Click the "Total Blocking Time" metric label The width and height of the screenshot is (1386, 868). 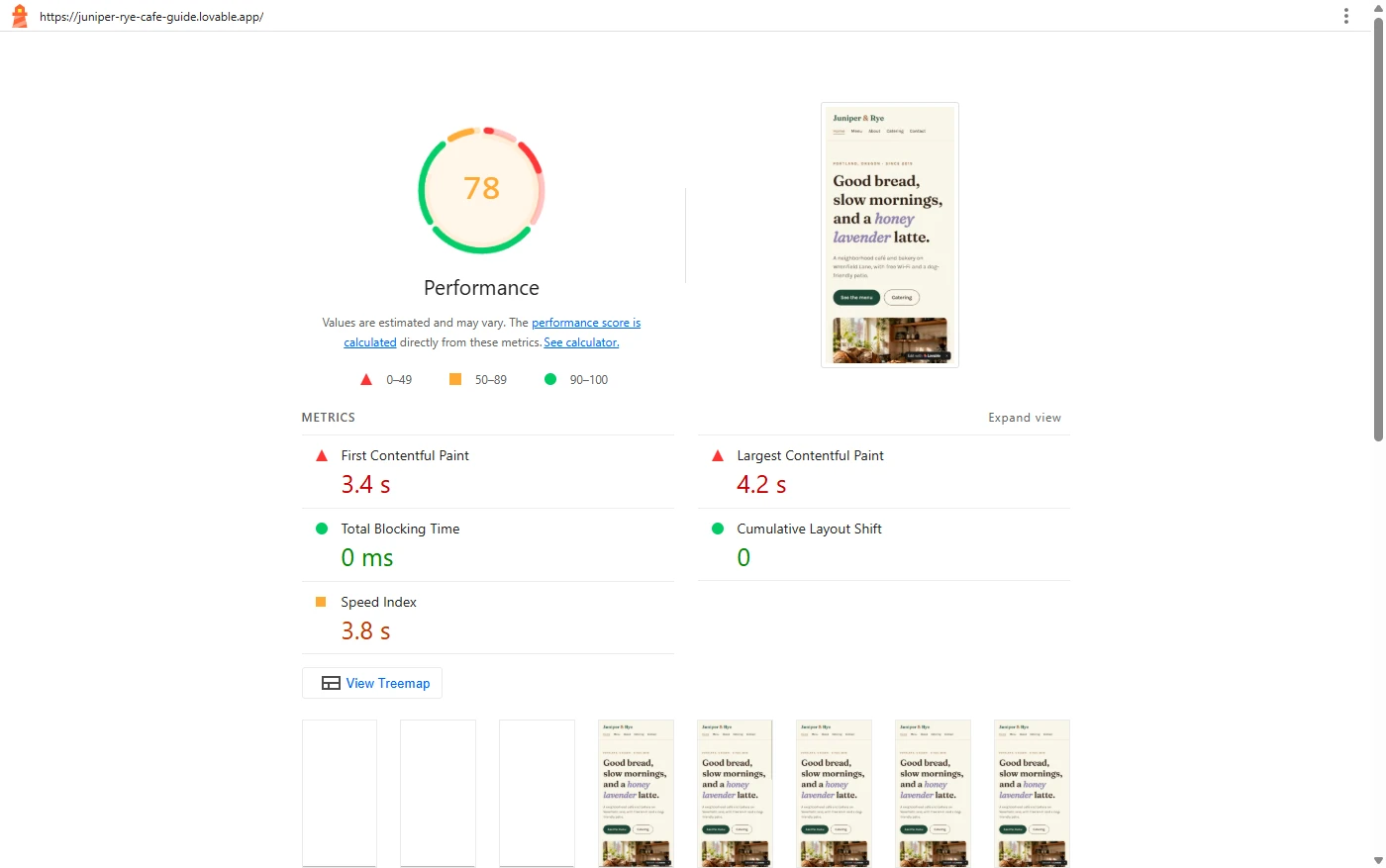pos(400,529)
